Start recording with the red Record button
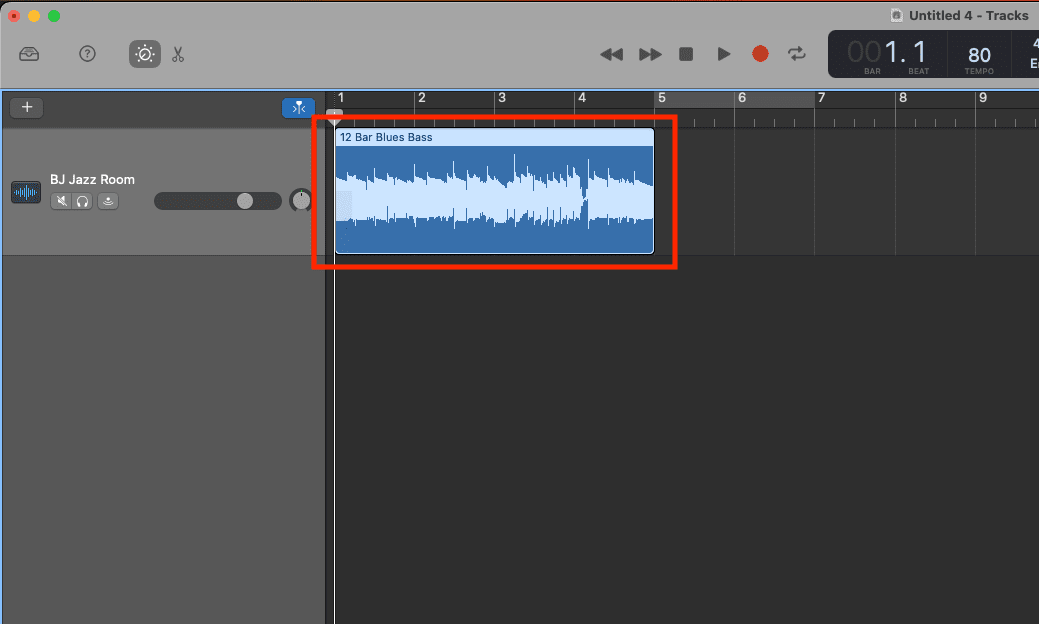The image size is (1039, 624). [760, 54]
